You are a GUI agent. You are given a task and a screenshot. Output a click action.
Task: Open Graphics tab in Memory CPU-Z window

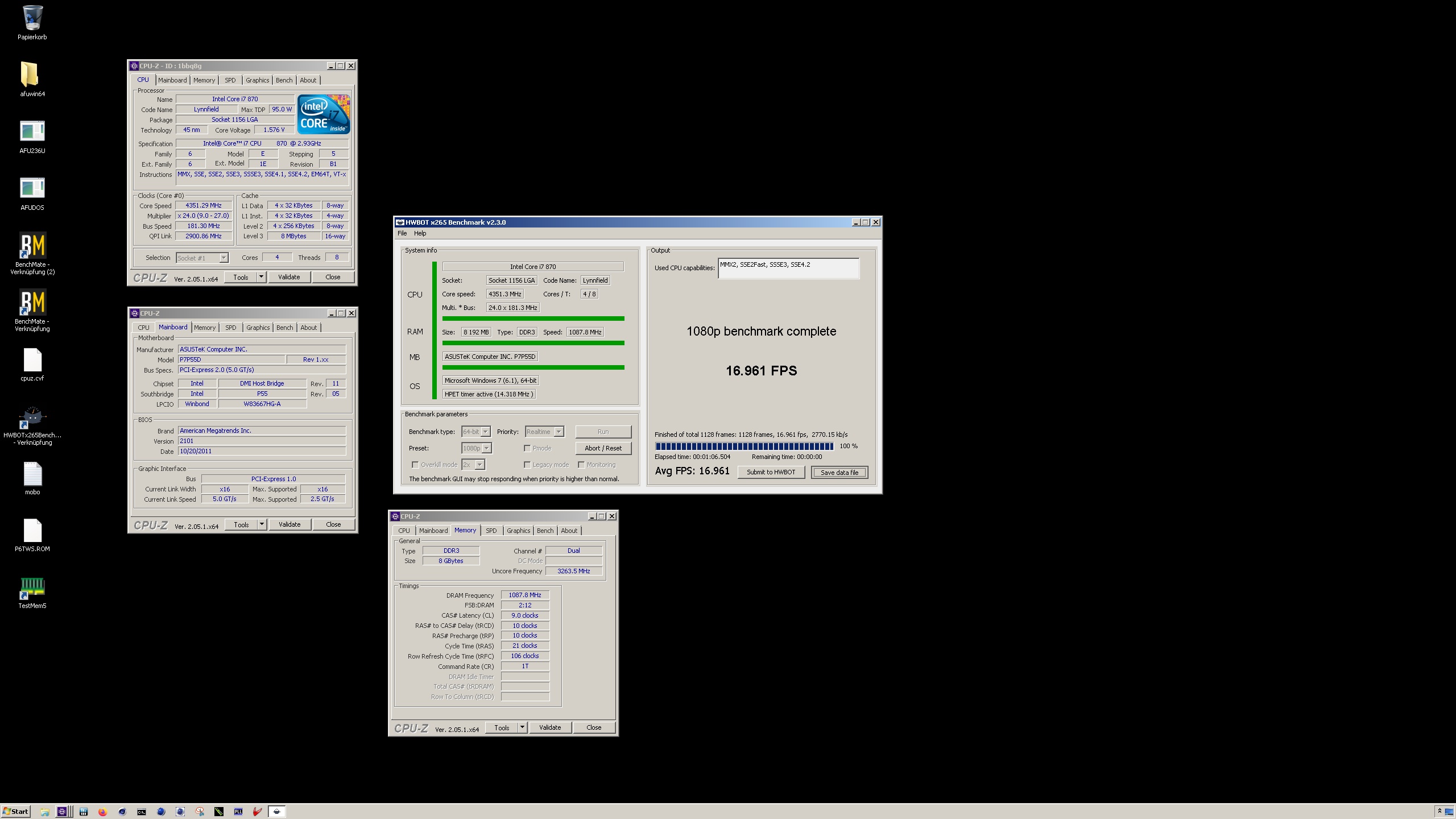[518, 531]
